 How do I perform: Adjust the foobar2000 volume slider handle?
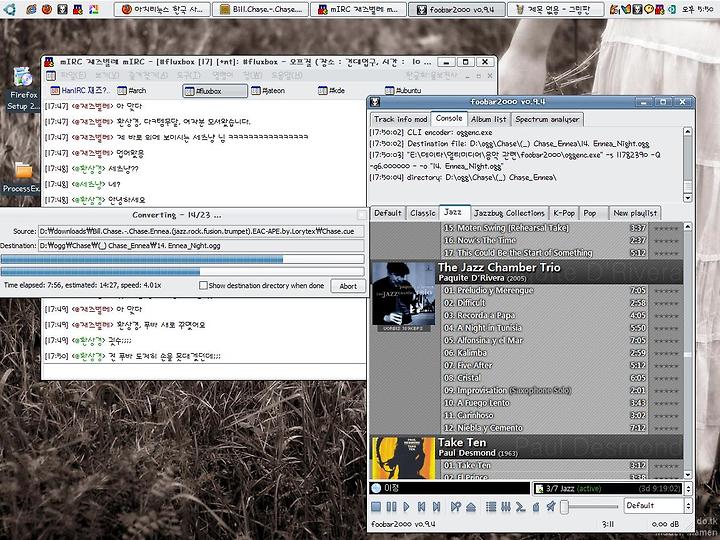tap(564, 506)
